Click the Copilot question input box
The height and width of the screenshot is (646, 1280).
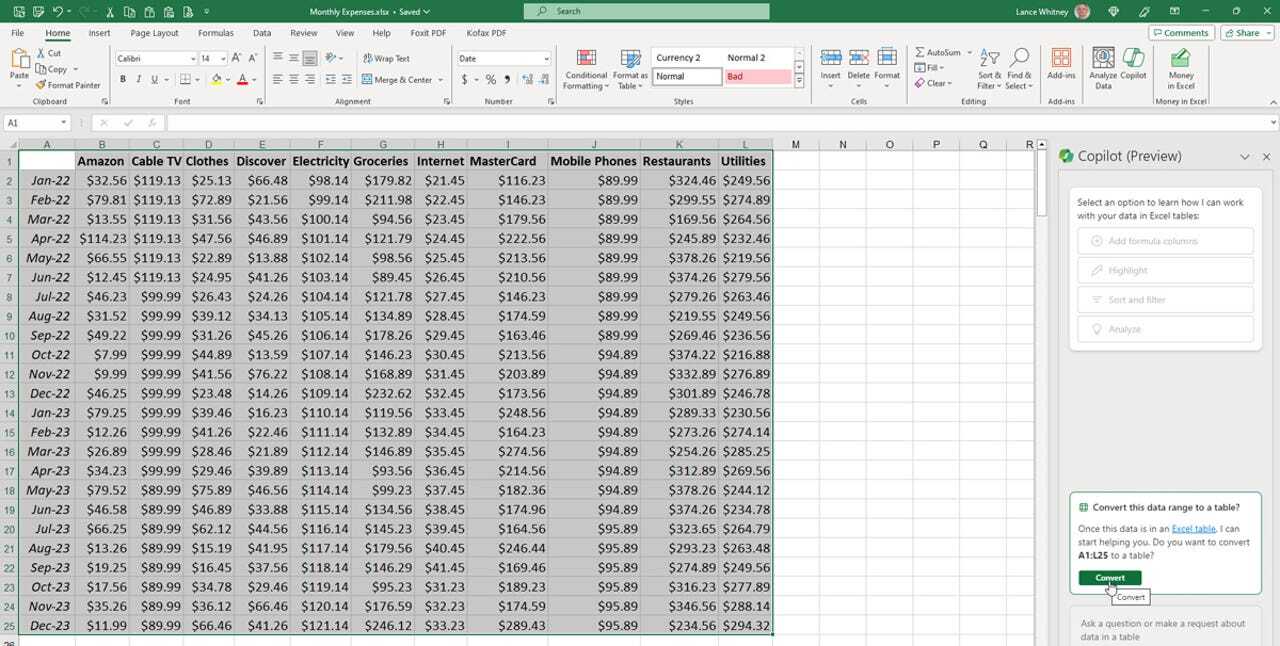click(1163, 629)
